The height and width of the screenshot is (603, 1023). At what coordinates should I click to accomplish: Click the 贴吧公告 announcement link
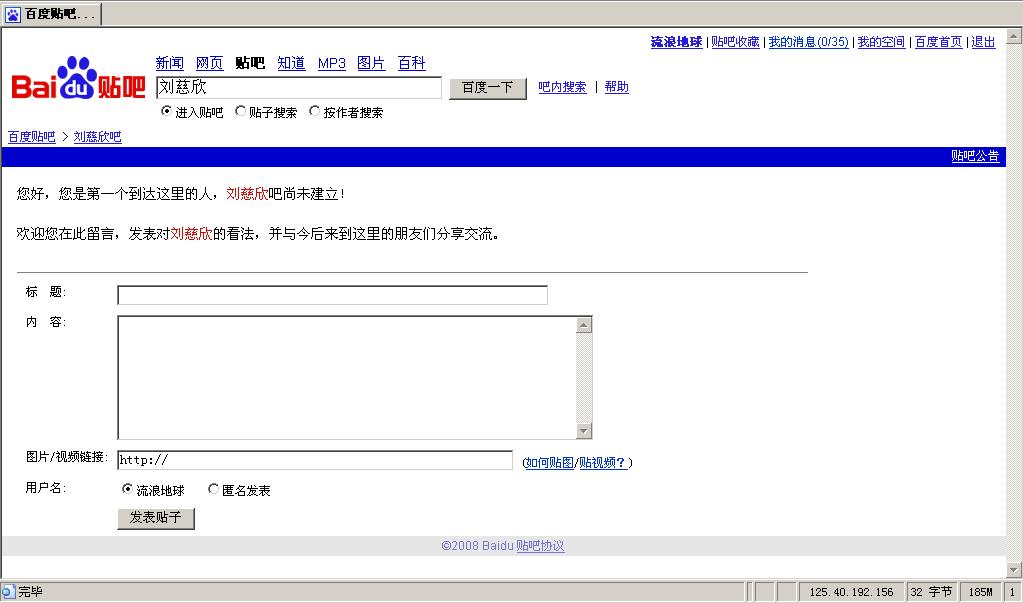pos(974,156)
